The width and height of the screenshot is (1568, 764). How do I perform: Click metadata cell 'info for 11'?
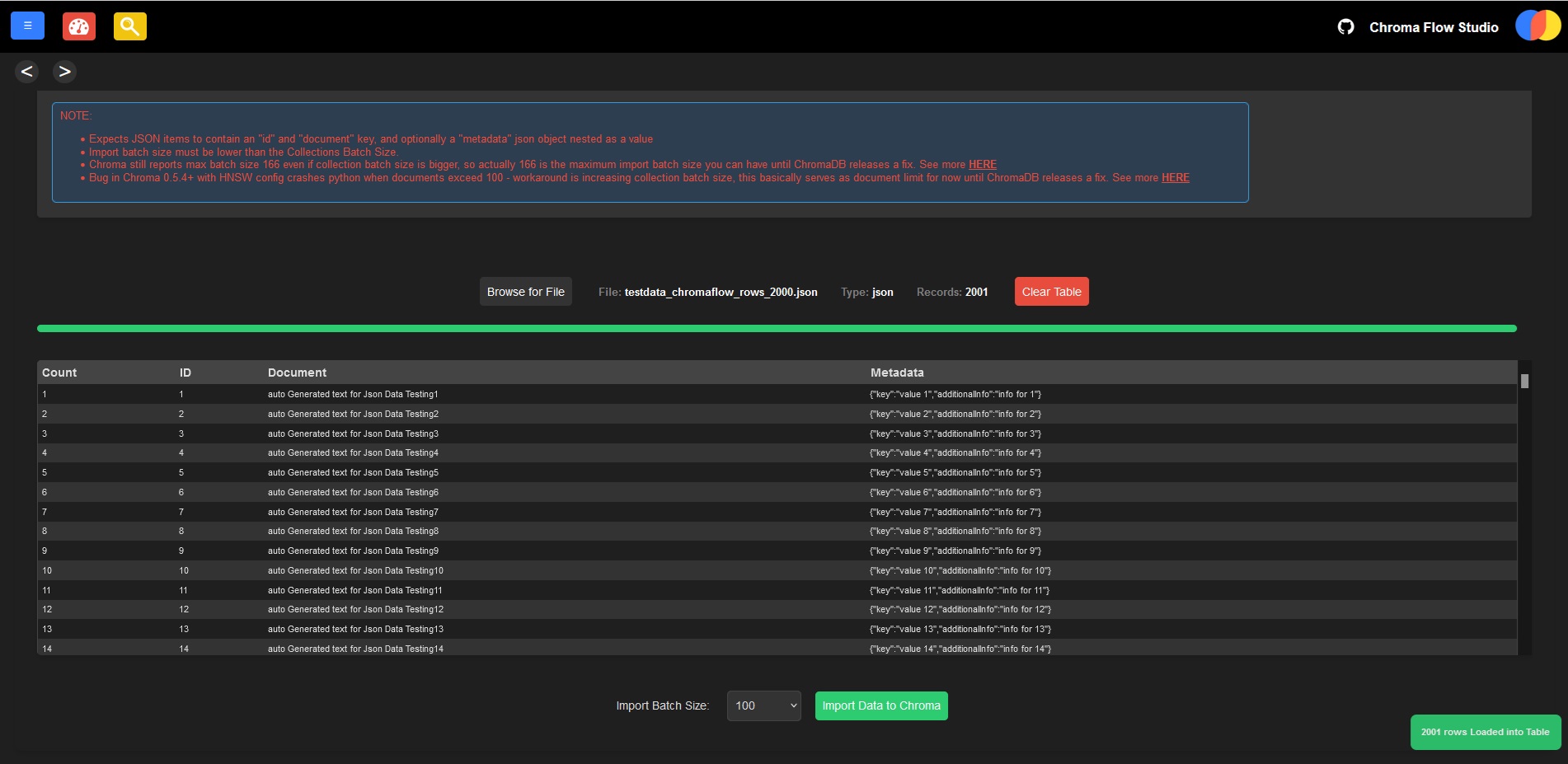(x=960, y=591)
